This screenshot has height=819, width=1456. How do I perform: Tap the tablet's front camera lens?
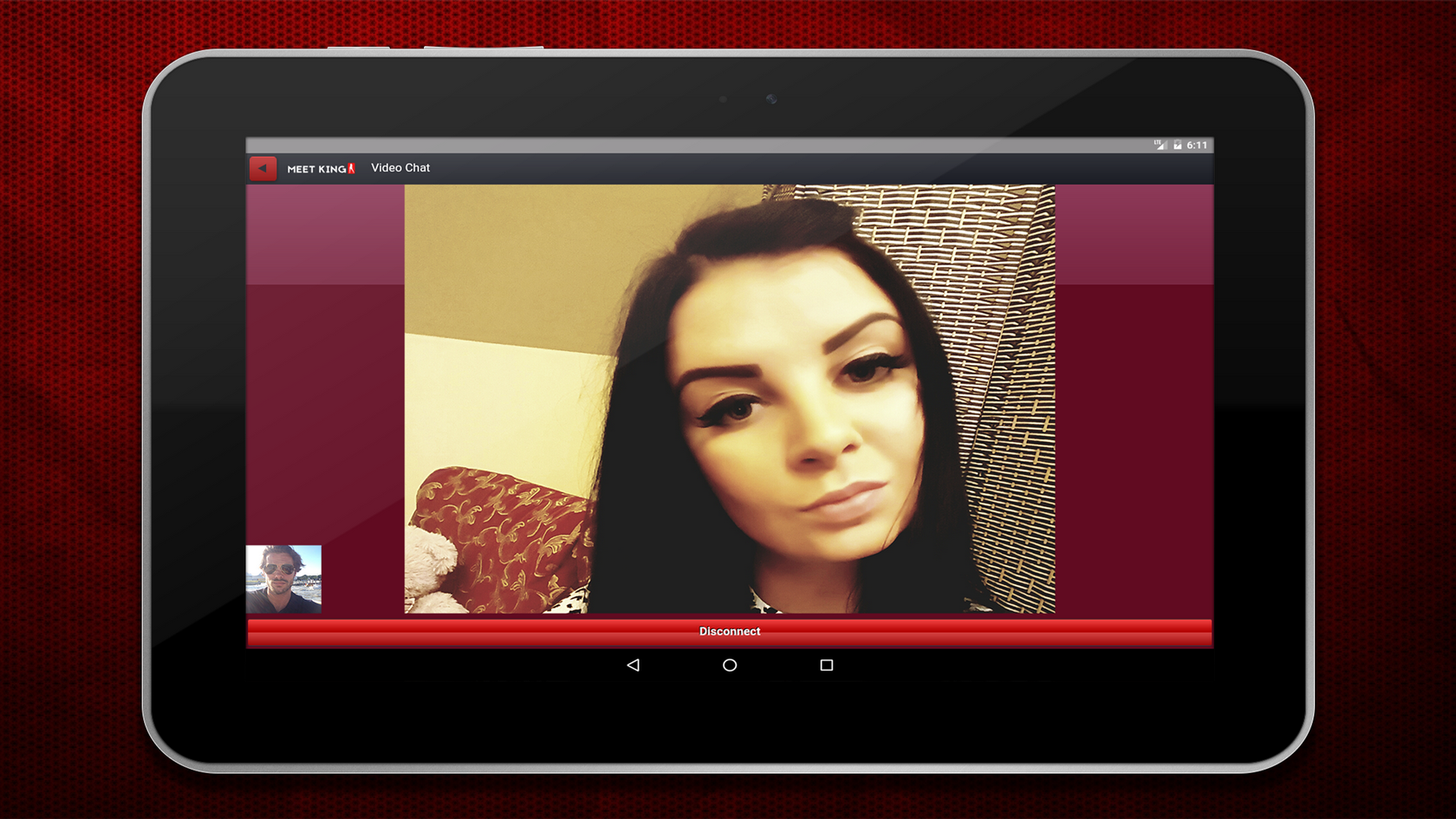(771, 99)
